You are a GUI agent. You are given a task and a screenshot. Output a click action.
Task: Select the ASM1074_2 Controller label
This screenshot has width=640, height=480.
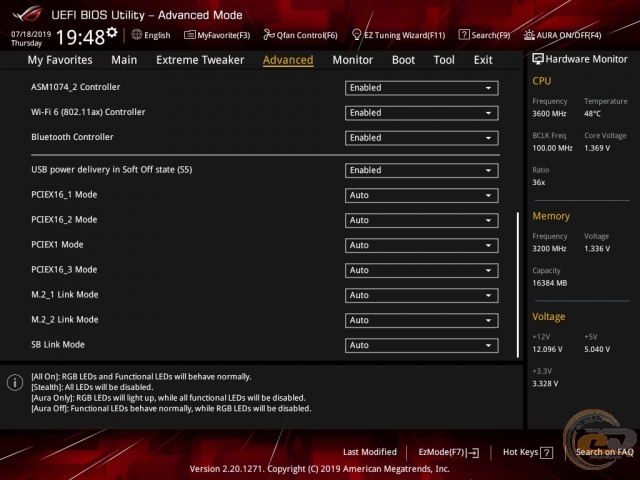(x=76, y=87)
